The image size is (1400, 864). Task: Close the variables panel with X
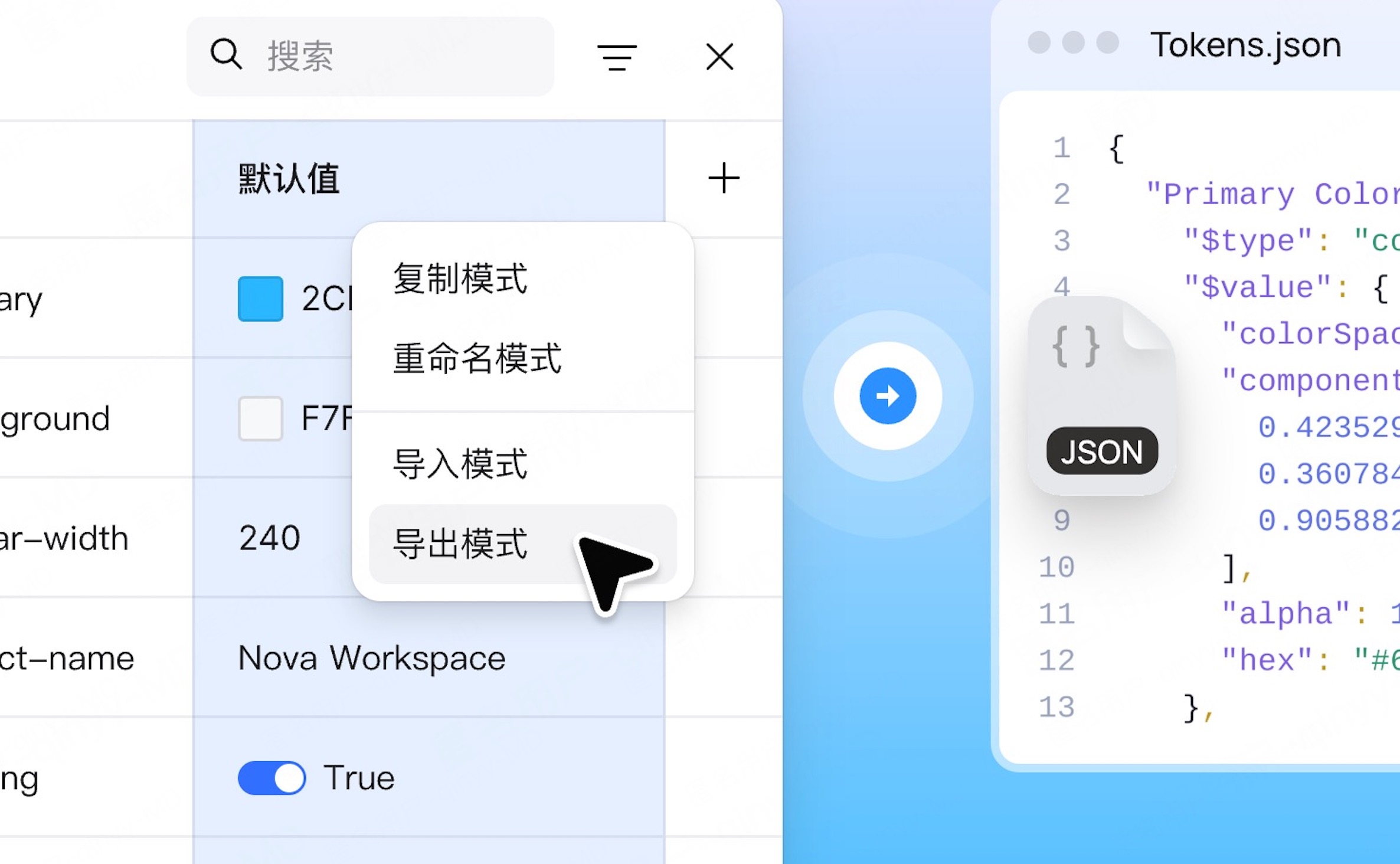tap(719, 57)
